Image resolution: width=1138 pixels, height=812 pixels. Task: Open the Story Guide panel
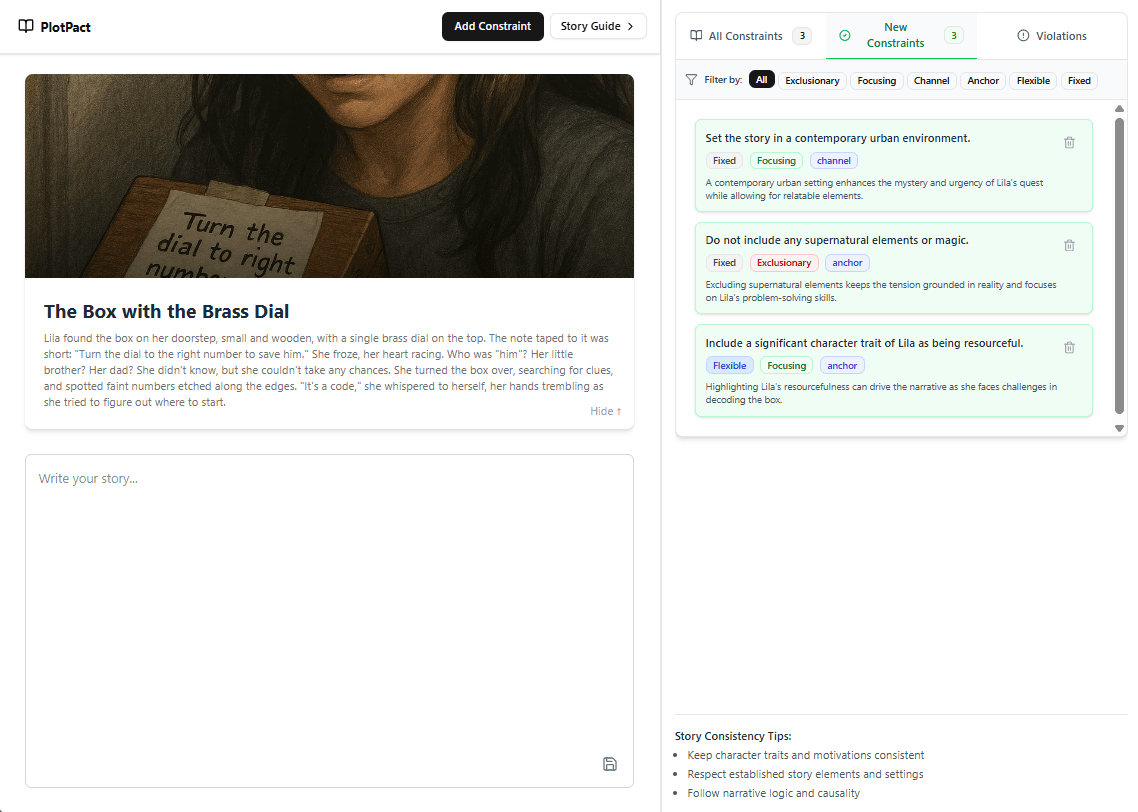click(597, 26)
